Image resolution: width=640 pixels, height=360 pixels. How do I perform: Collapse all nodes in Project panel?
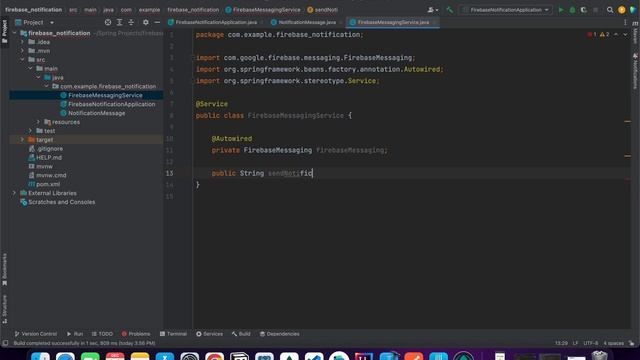[131, 22]
